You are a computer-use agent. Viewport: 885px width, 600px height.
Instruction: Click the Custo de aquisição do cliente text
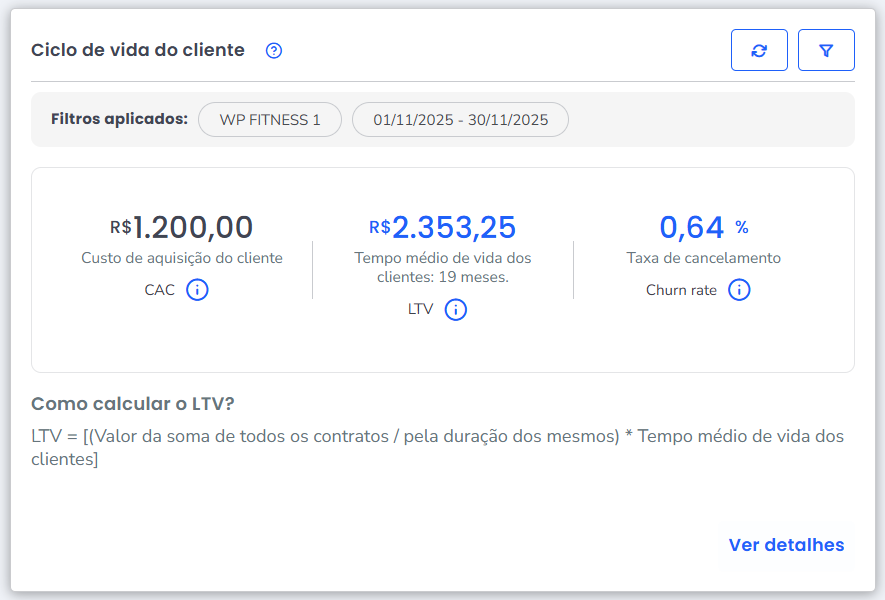[x=182, y=258]
